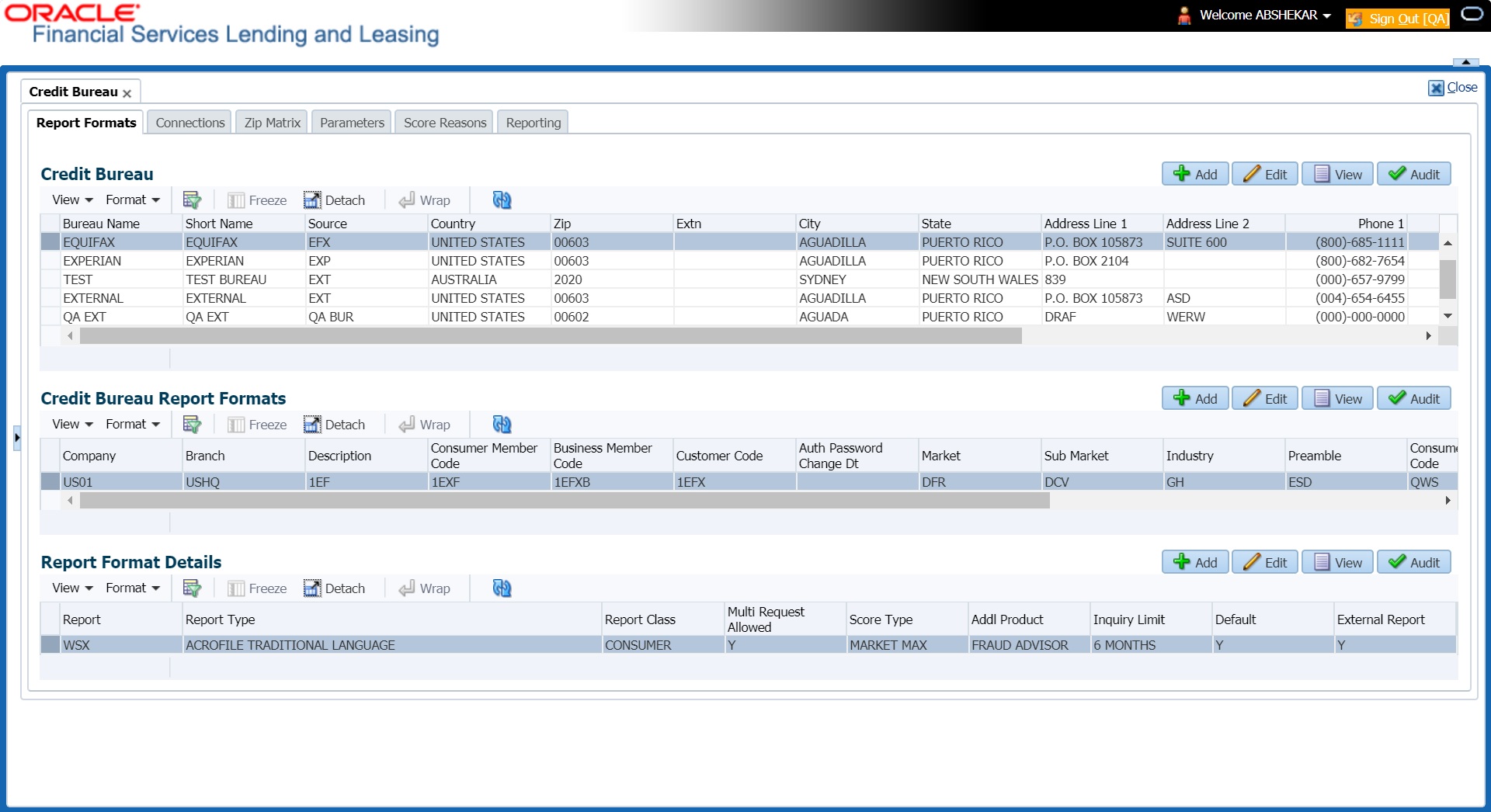1491x812 pixels.
Task: Click Audit button in Report Format Details
Action: point(1414,562)
